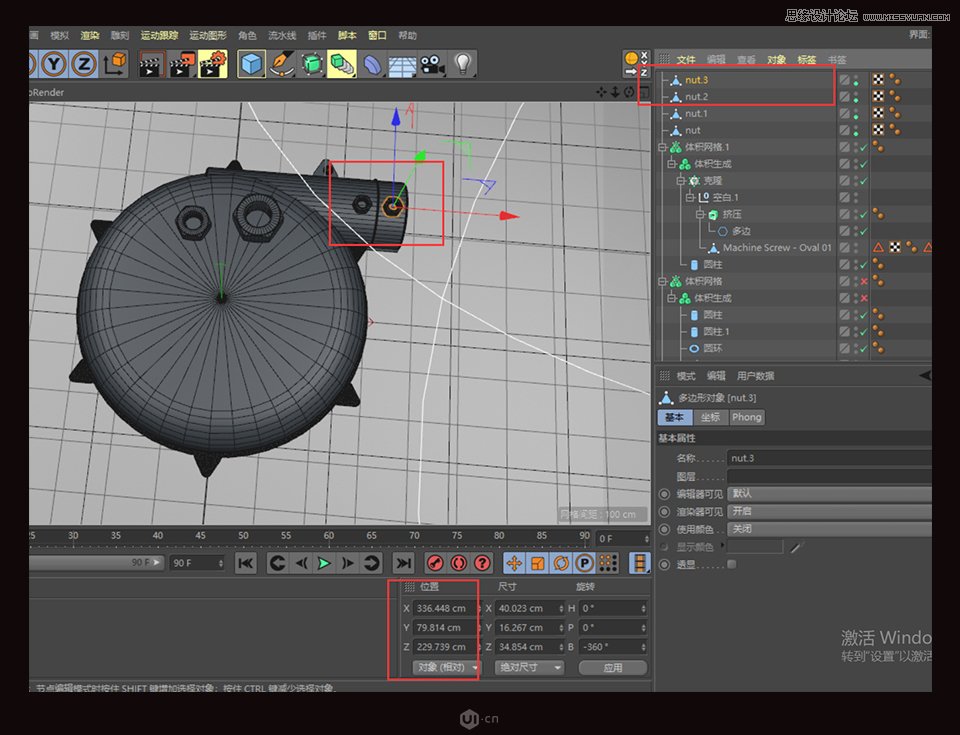Click the 应用 button in the coordinates panel
The image size is (960, 735).
pyautogui.click(x=613, y=668)
